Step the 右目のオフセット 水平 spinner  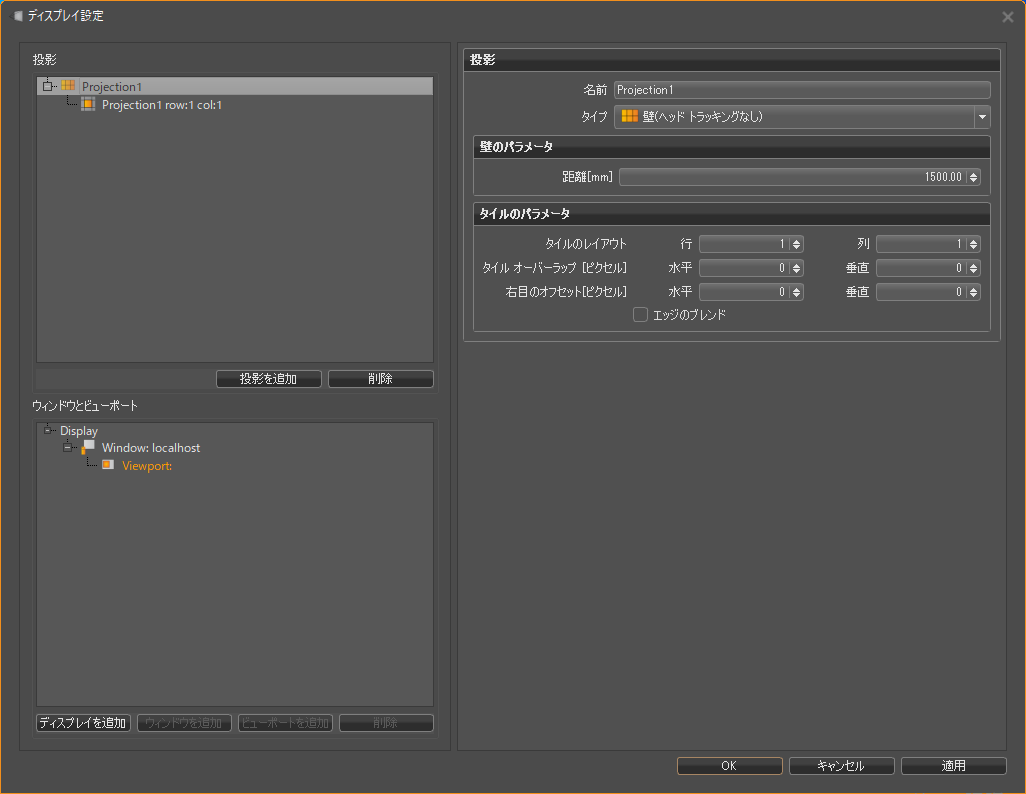(x=796, y=293)
